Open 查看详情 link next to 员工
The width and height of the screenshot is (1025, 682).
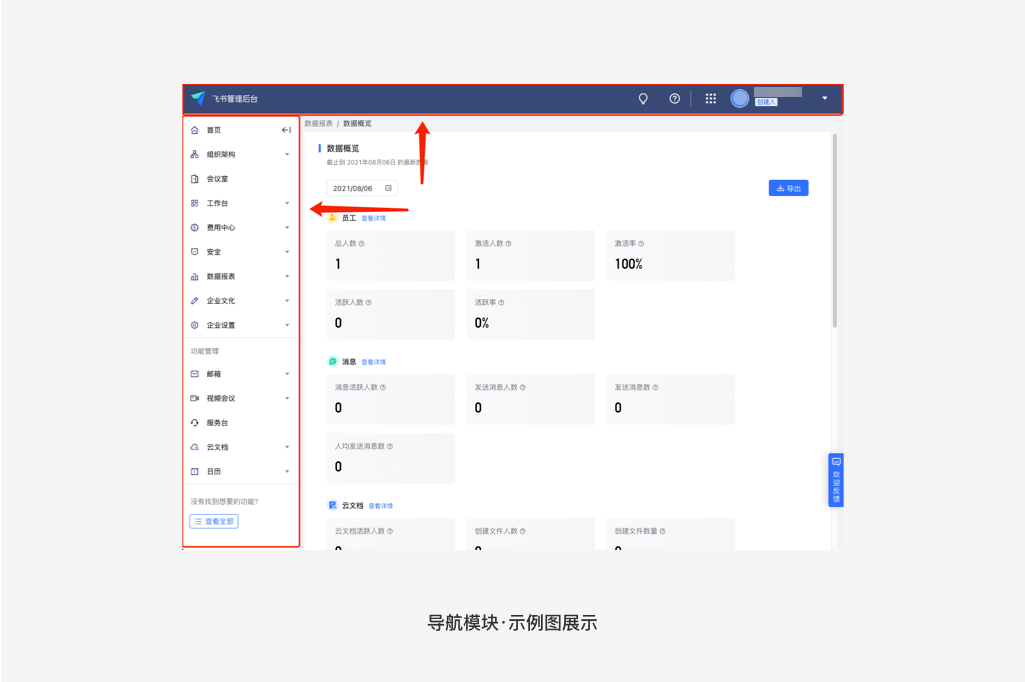pyautogui.click(x=373, y=218)
